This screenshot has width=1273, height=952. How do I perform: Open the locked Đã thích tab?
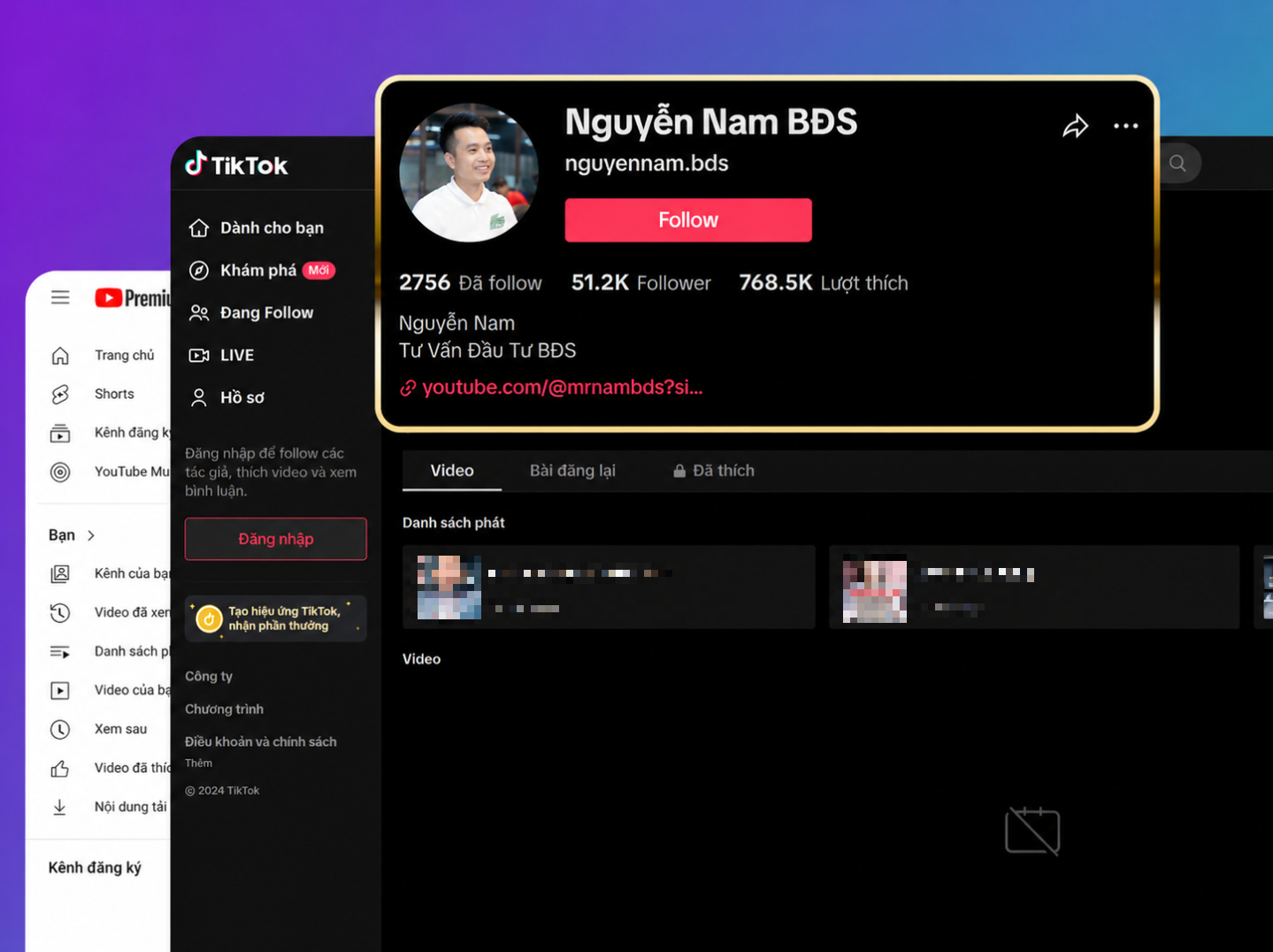pos(713,471)
